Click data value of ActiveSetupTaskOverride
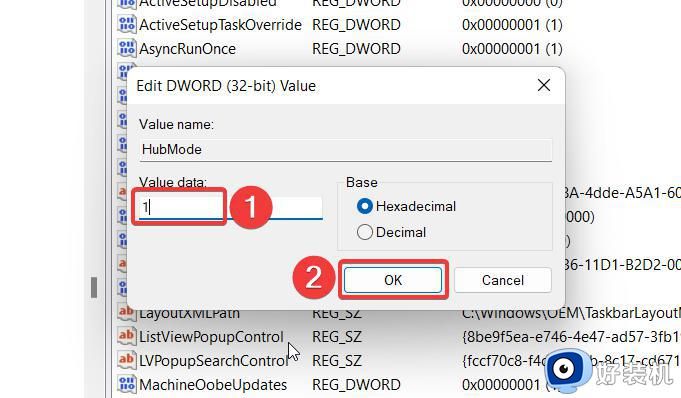The height and width of the screenshot is (398, 681). [512, 25]
